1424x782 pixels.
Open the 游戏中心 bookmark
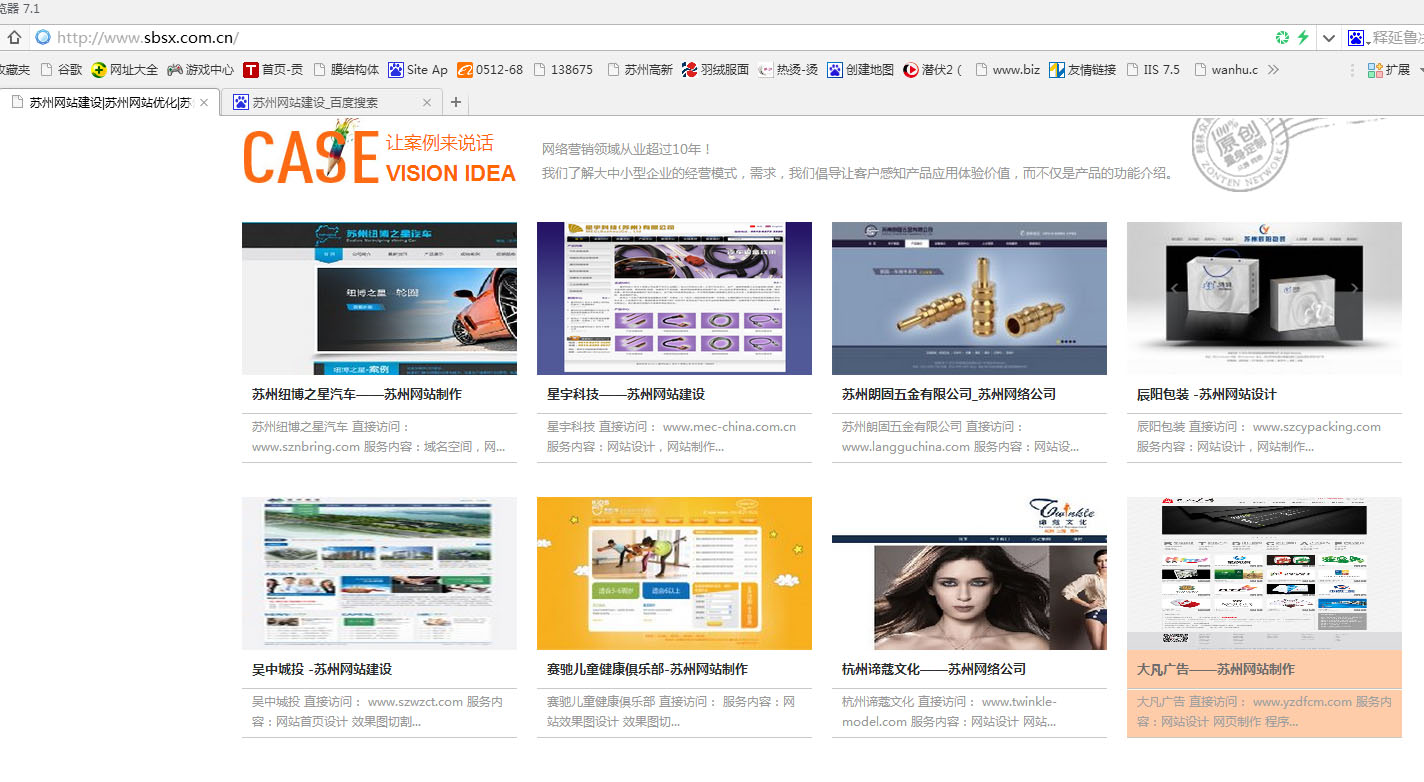pyautogui.click(x=200, y=70)
